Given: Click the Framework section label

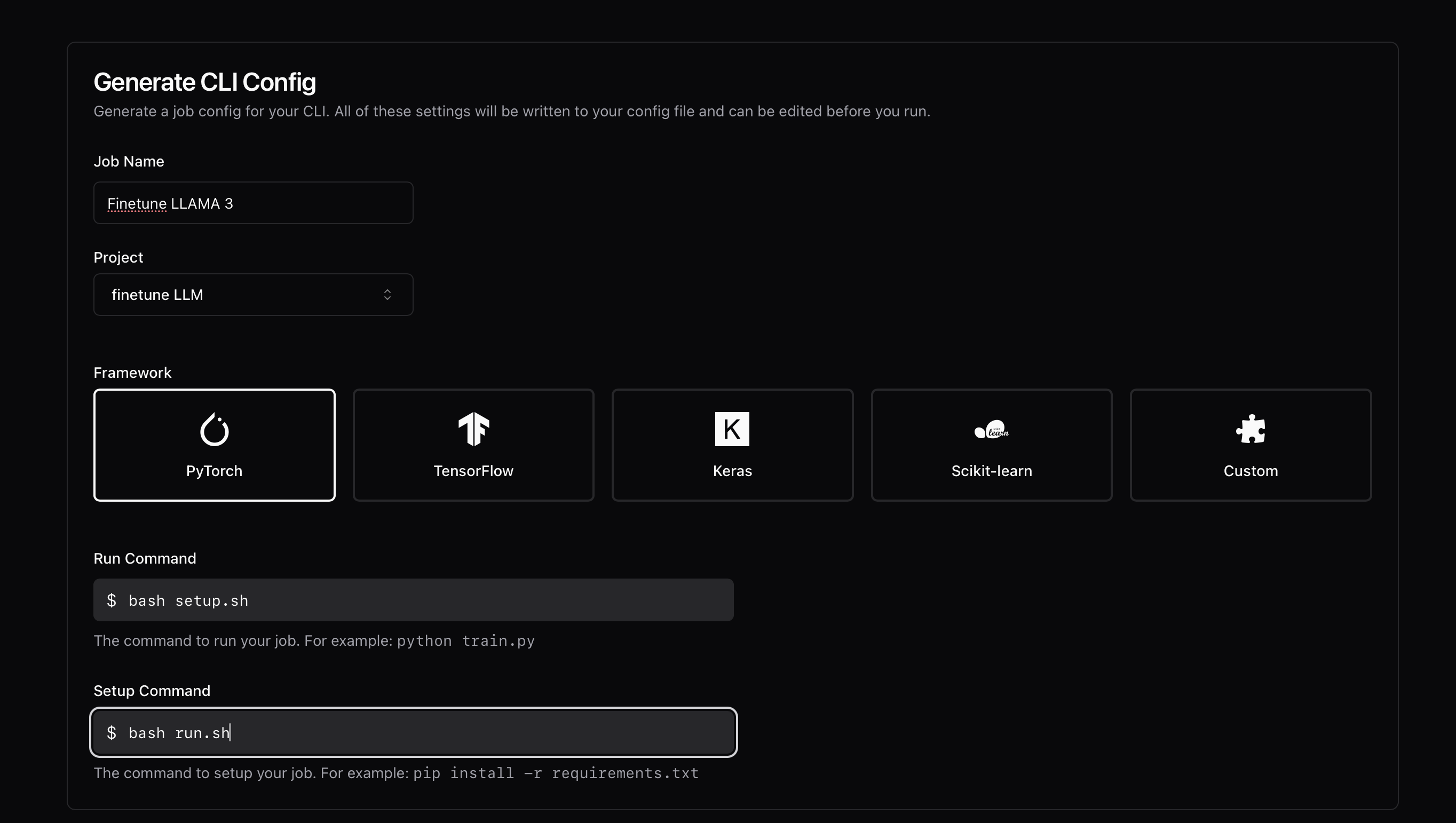Looking at the screenshot, I should click(x=132, y=373).
